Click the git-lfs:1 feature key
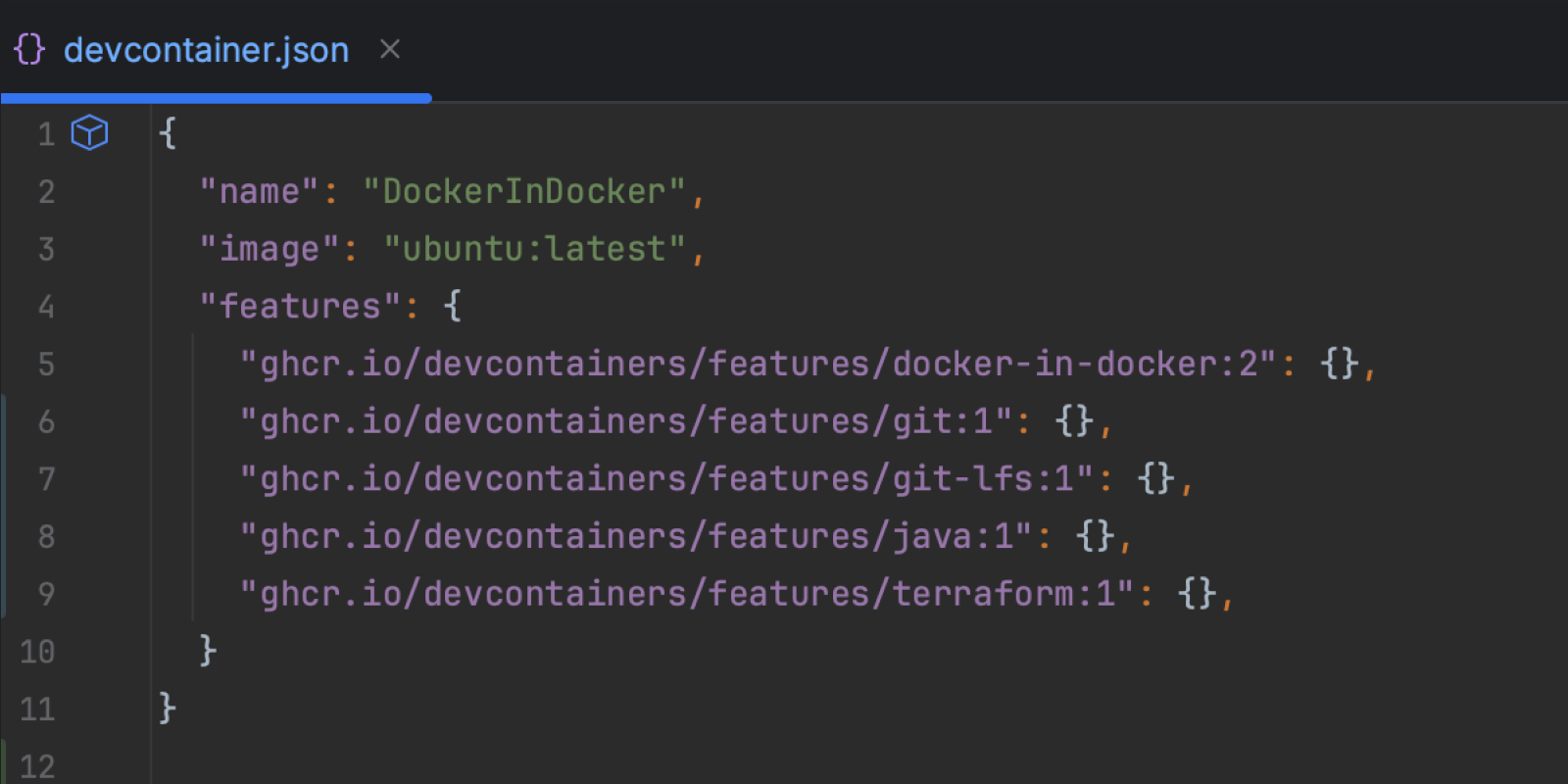Viewport: 1568px width, 784px height. coord(667,479)
